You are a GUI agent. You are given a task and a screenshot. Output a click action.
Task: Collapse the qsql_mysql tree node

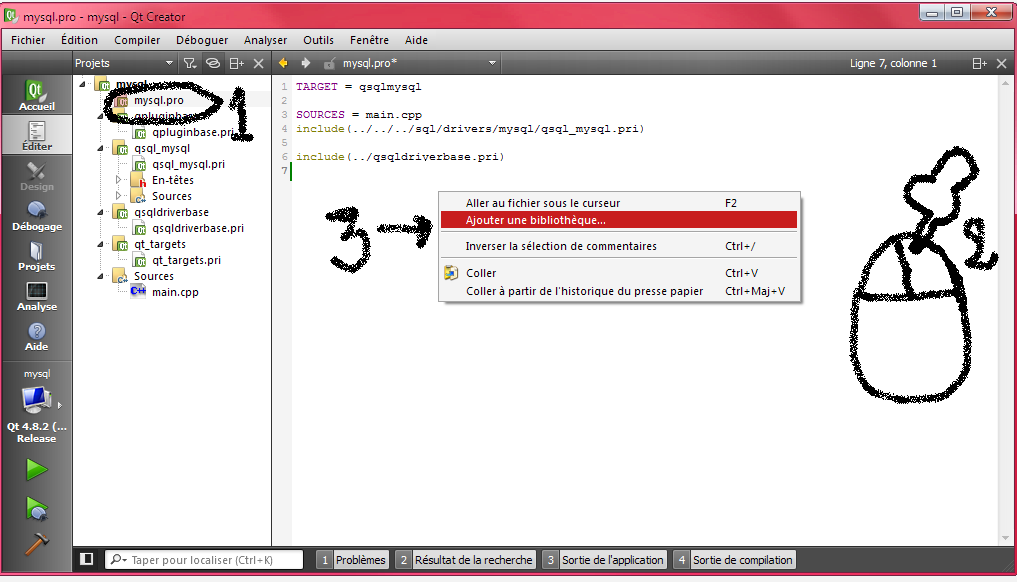101,149
